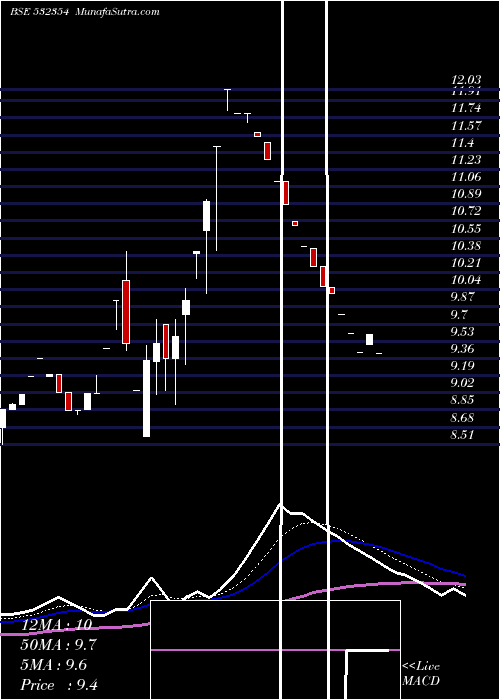Select the 5MA : 9.6 legend entry
The image size is (500, 700).
[x=54, y=665]
